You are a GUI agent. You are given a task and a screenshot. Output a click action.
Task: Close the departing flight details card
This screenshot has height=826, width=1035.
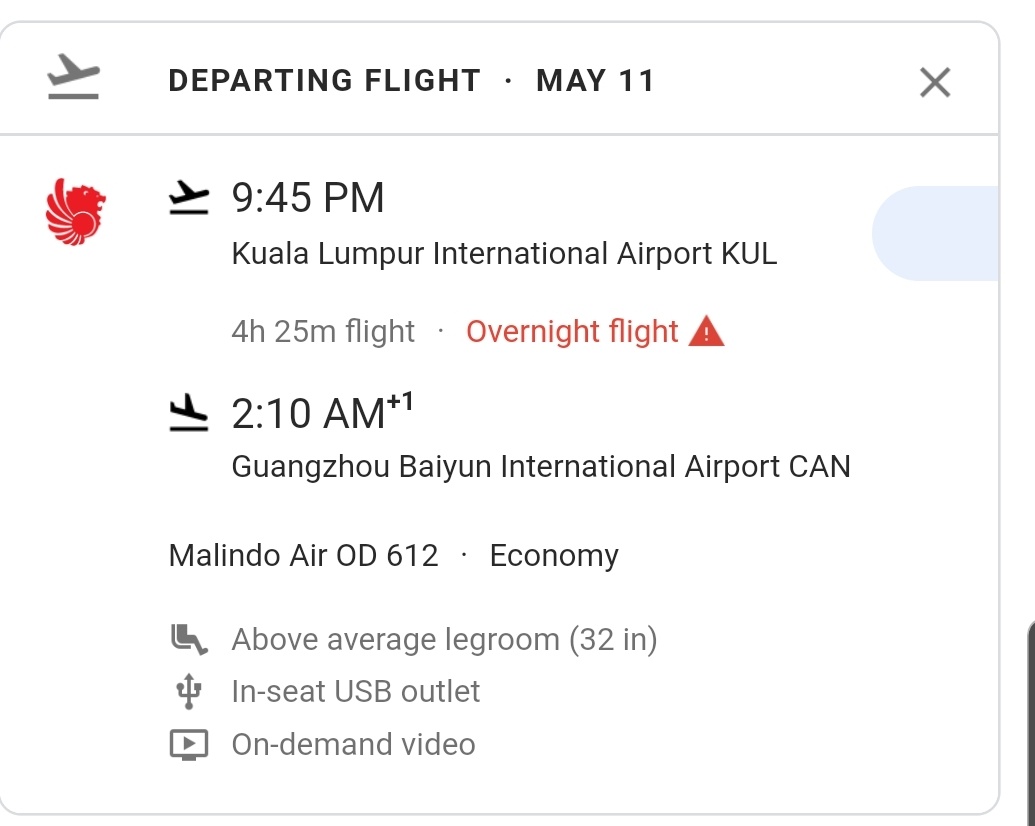[x=934, y=82]
